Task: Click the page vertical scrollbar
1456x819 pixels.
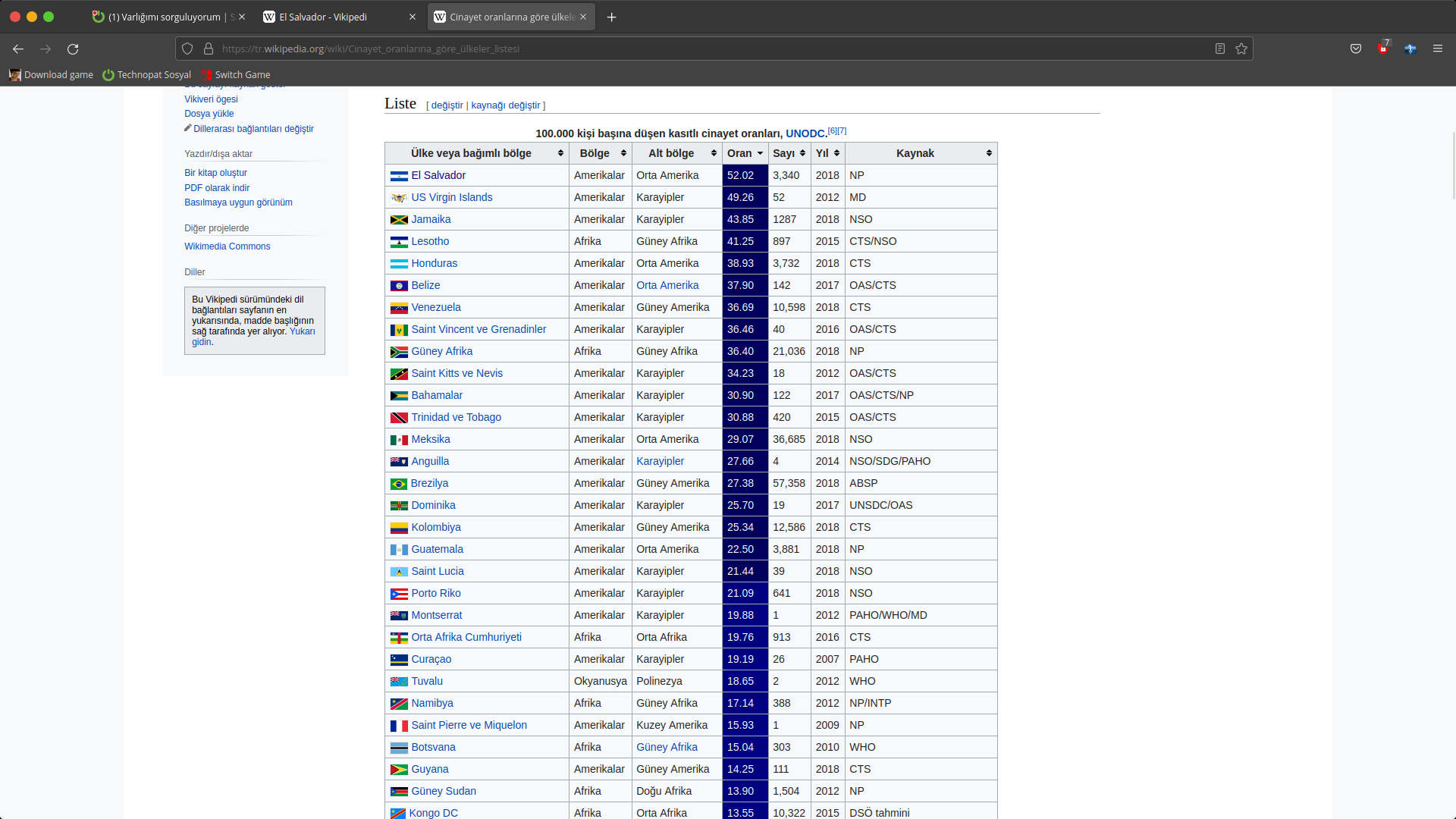Action: tap(1452, 165)
